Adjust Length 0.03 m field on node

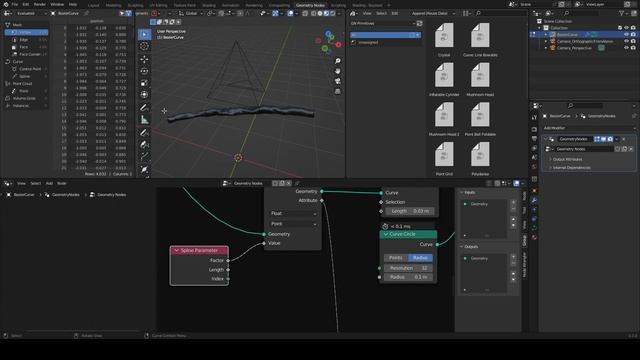point(409,211)
